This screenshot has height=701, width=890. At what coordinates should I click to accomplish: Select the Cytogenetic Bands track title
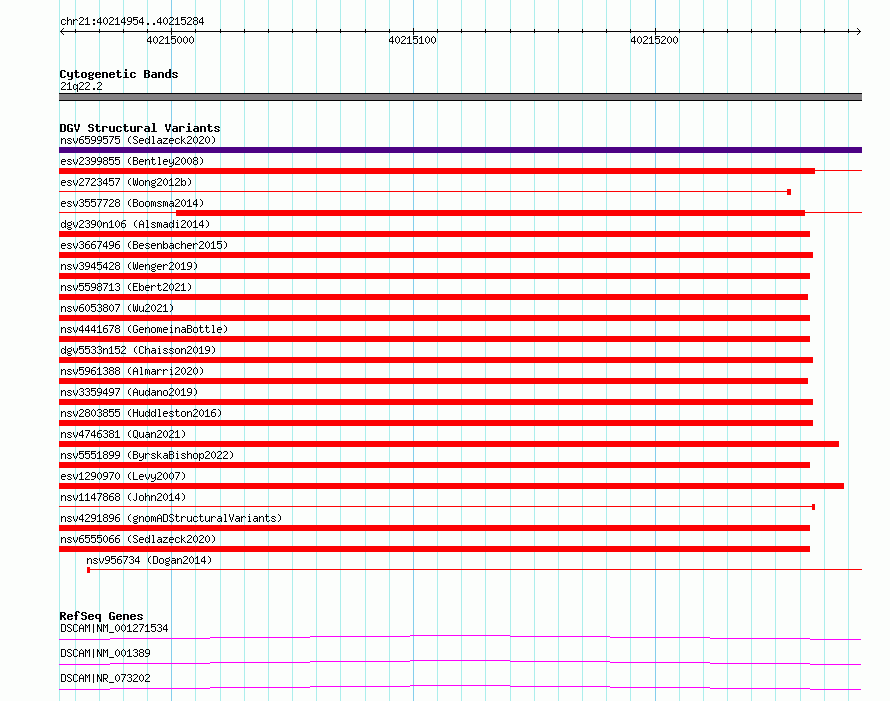coord(119,74)
